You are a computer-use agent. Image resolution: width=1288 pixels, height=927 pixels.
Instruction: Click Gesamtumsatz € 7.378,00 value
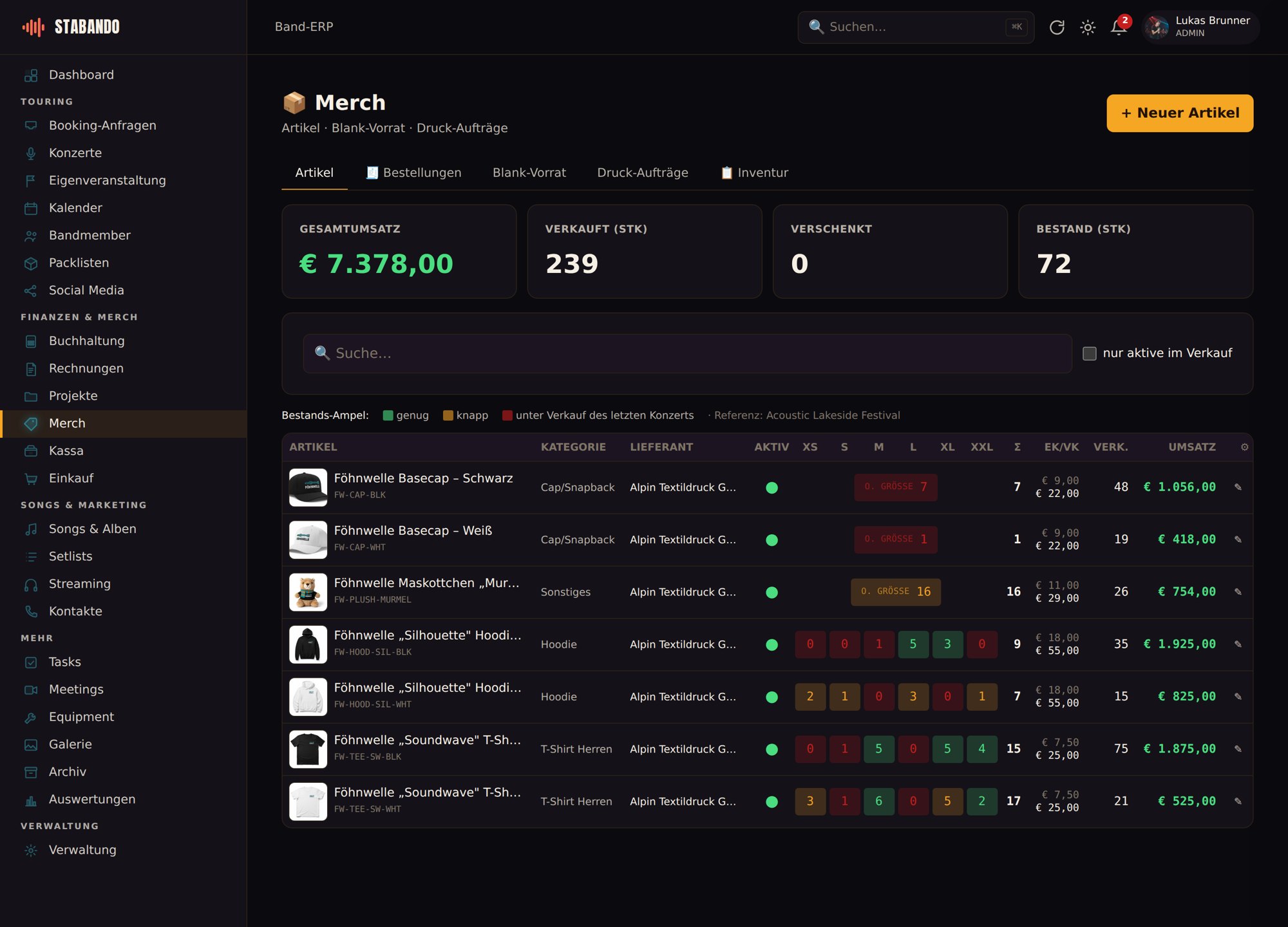point(376,264)
